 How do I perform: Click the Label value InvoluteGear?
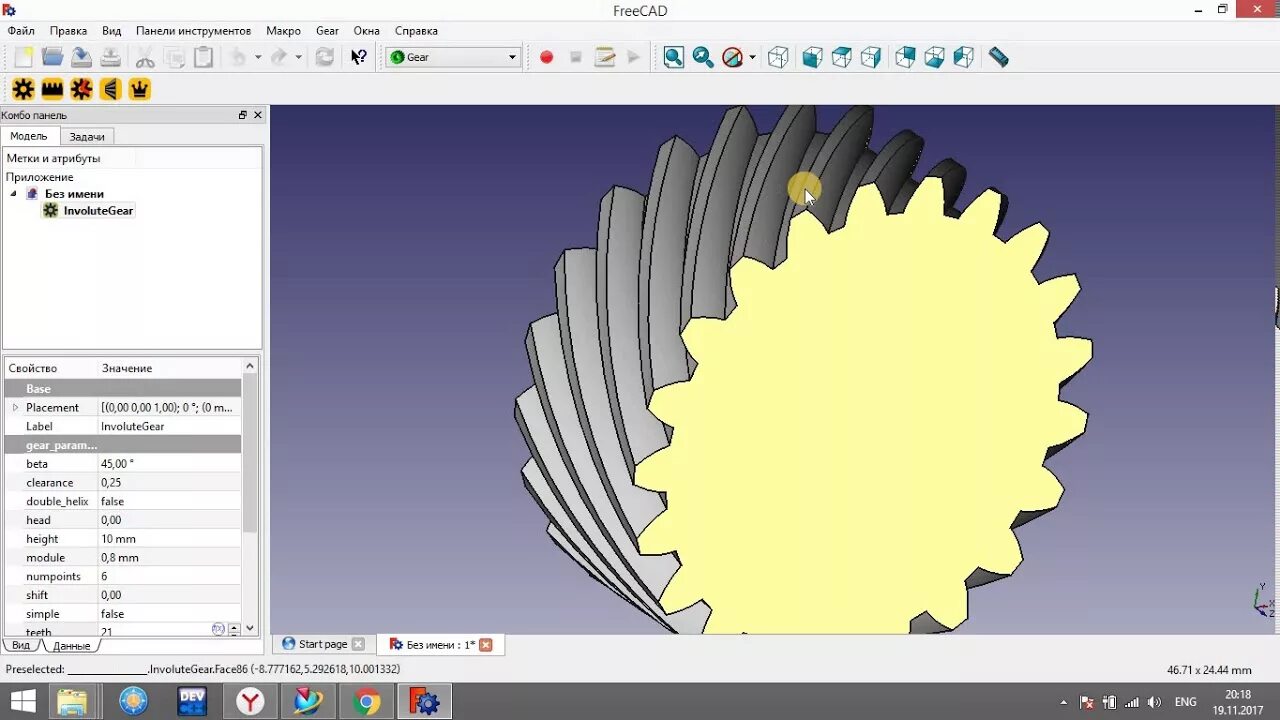[x=170, y=426]
